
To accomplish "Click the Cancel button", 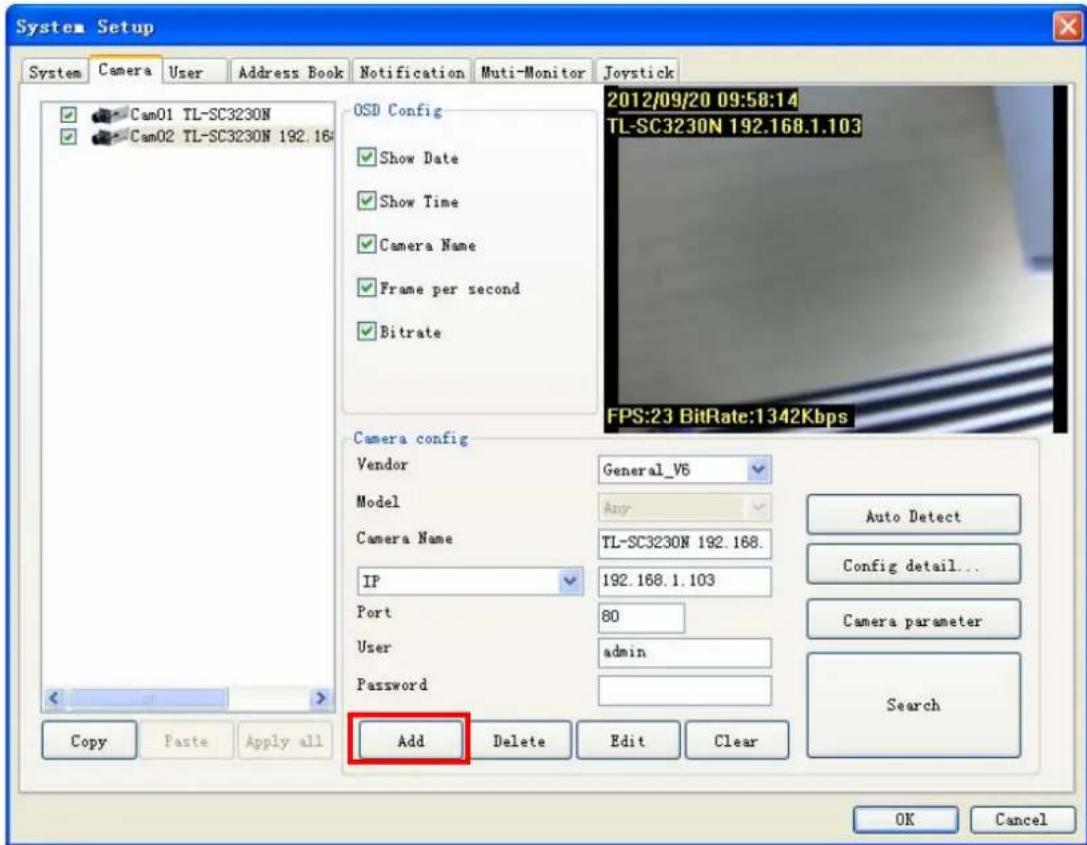I will pos(1021,819).
